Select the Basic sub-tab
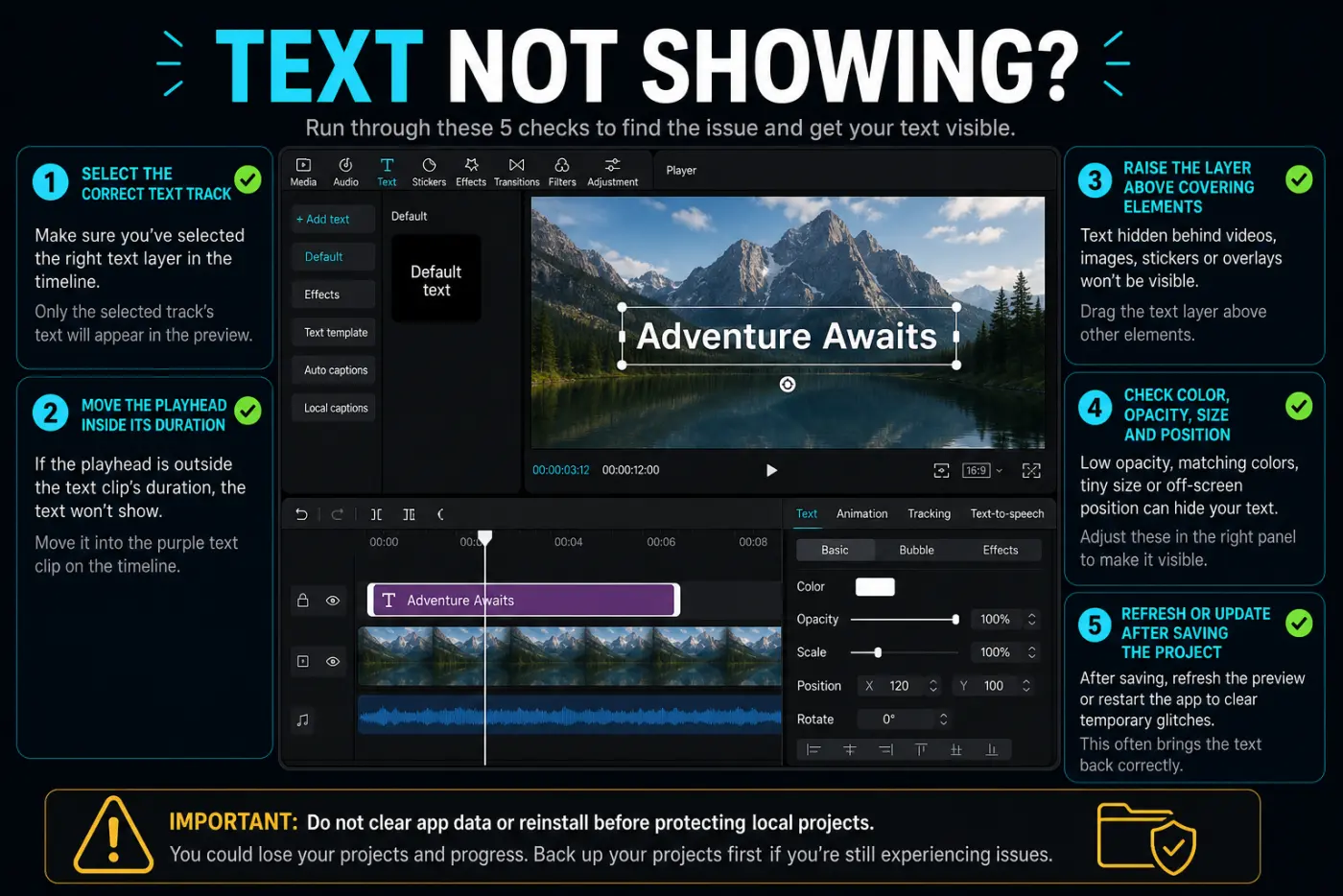Image resolution: width=1343 pixels, height=896 pixels. click(836, 550)
